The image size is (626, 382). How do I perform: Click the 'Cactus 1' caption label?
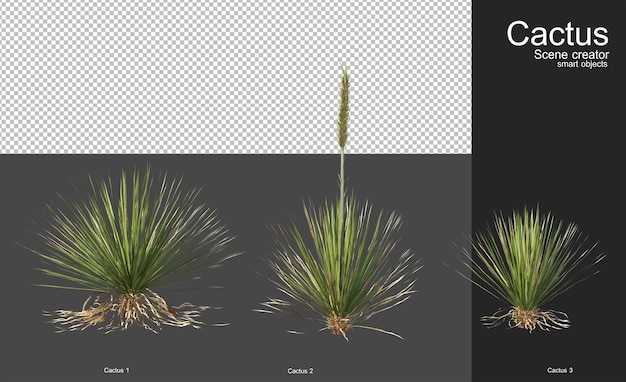pyautogui.click(x=117, y=370)
